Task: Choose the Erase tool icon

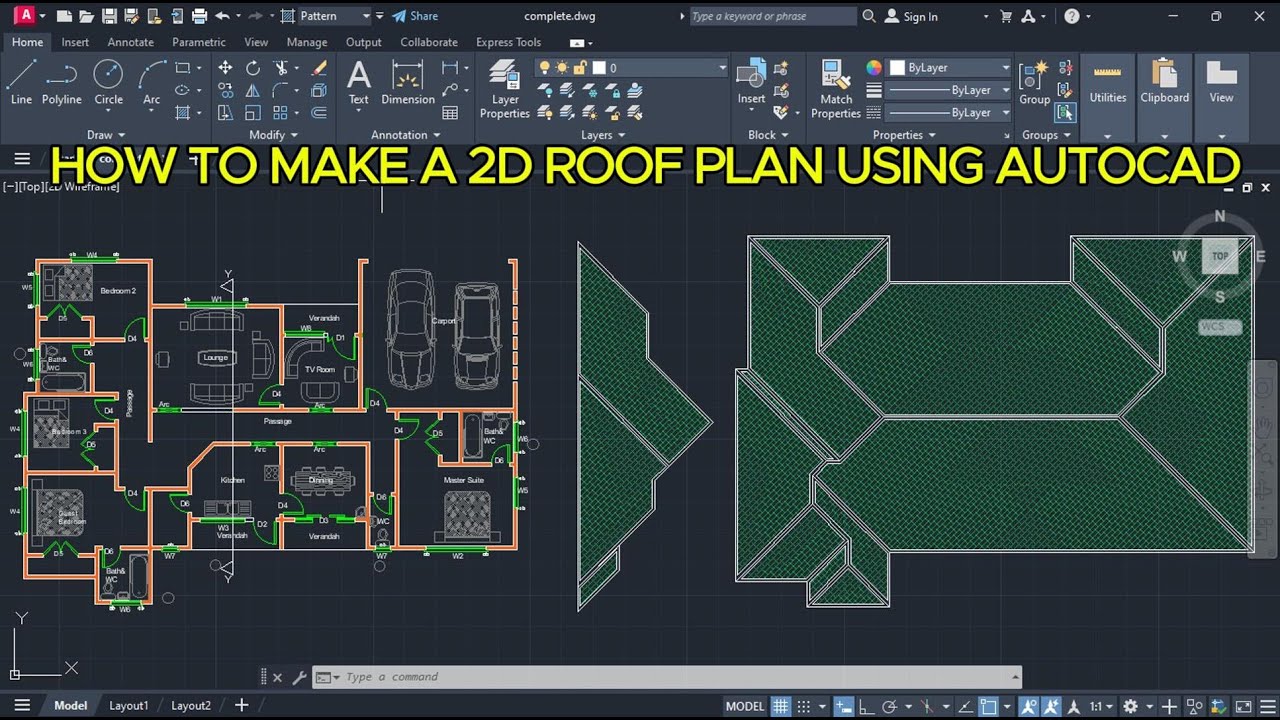Action: pyautogui.click(x=319, y=68)
